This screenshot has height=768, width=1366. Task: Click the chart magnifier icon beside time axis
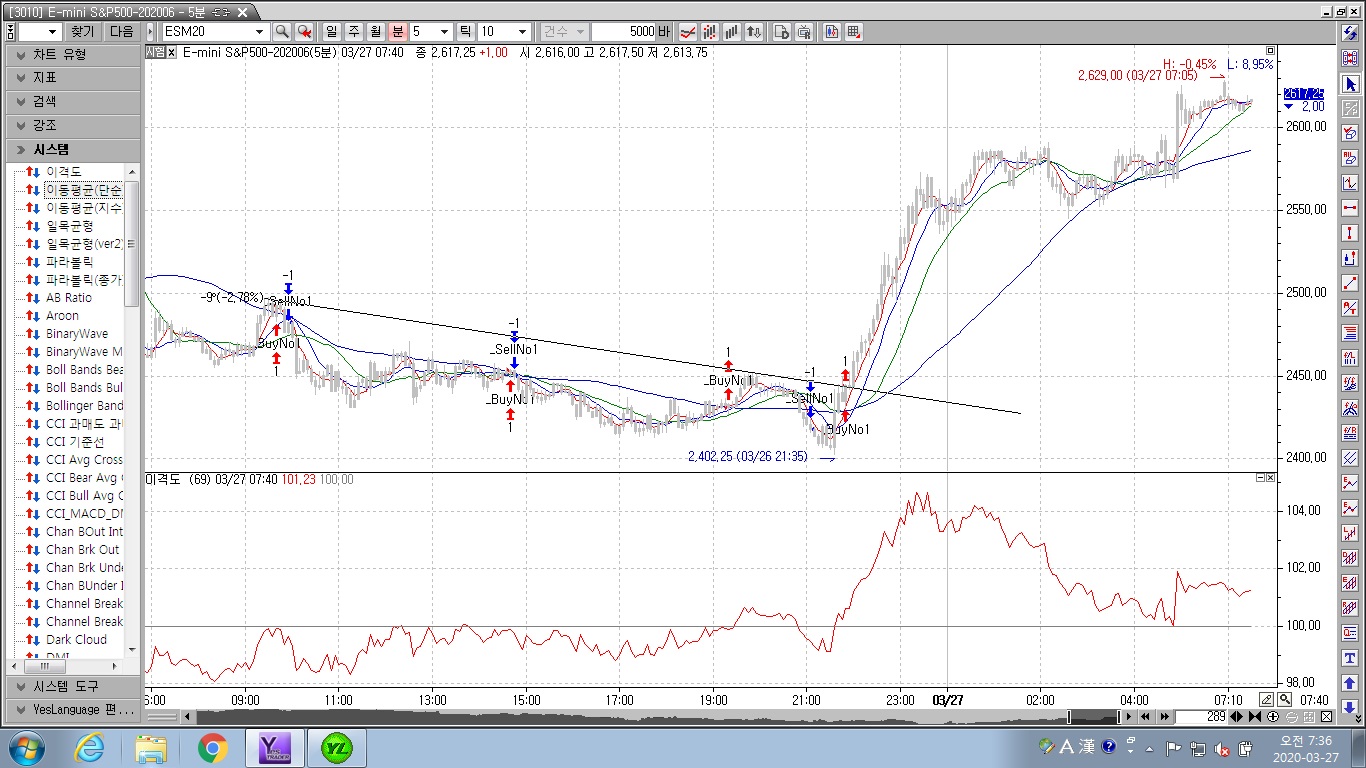pos(1285,699)
